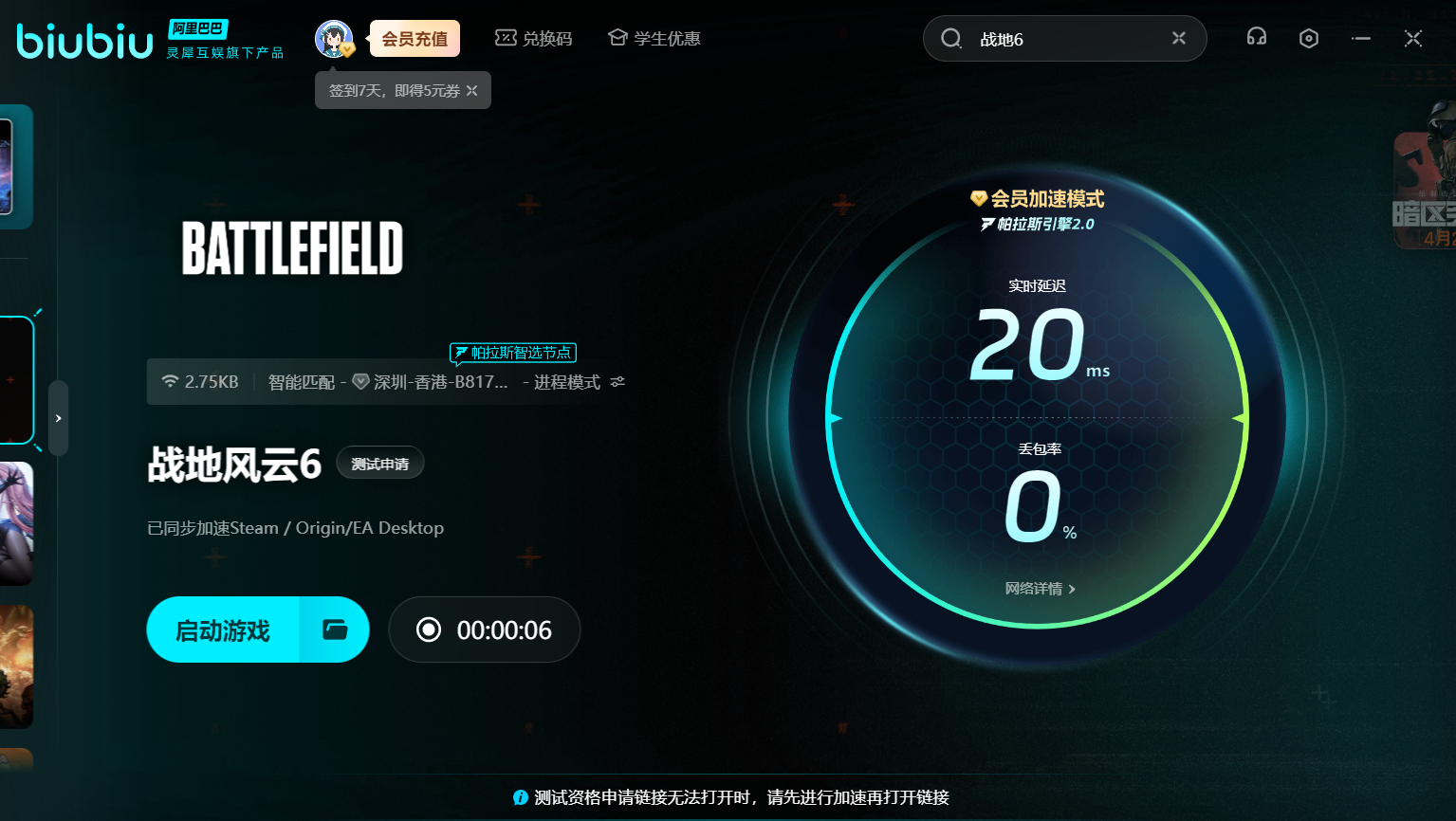The height and width of the screenshot is (821, 1456).
Task: Open 会员加速模式 member mode label
Action: pos(1047,199)
